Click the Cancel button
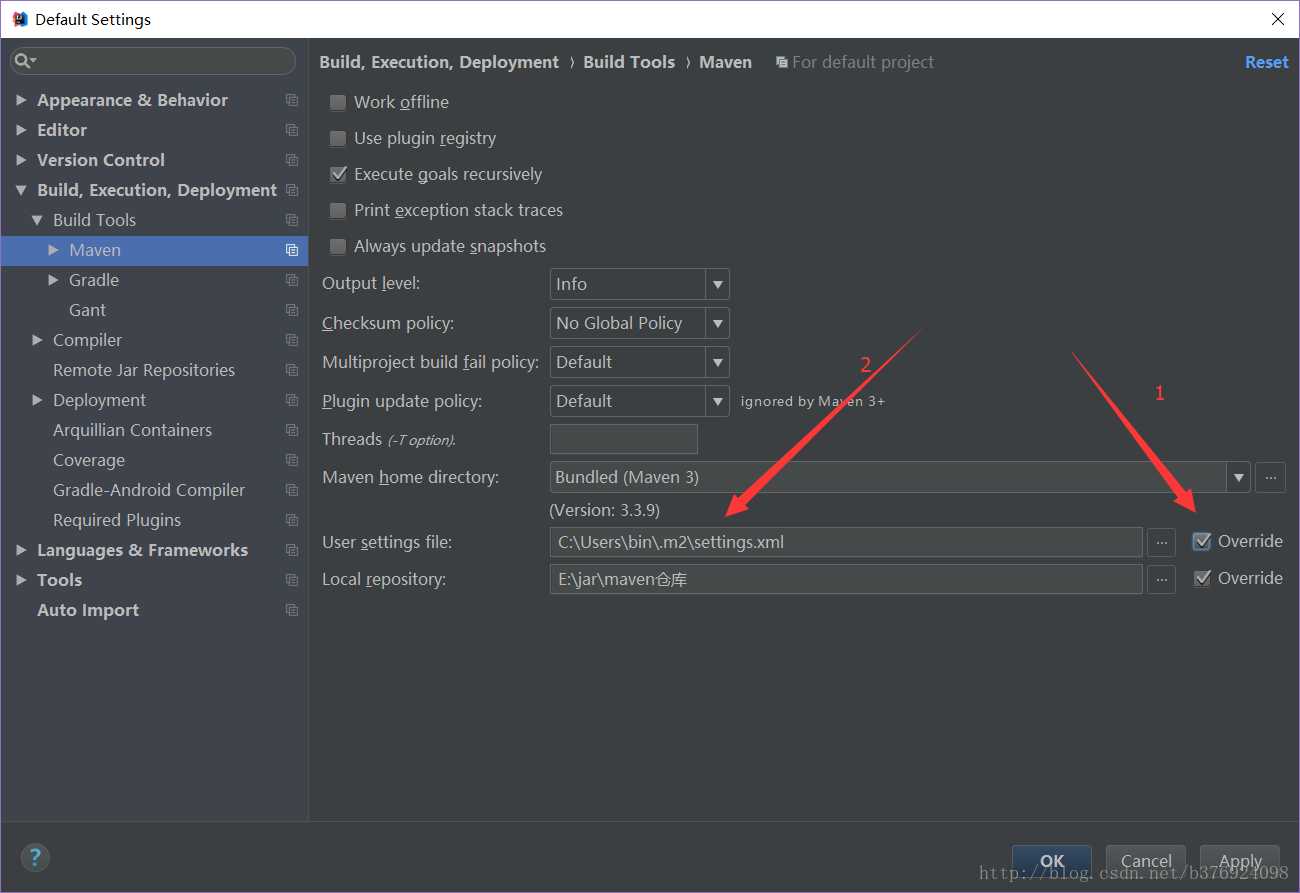This screenshot has height=893, width=1300. (x=1146, y=861)
